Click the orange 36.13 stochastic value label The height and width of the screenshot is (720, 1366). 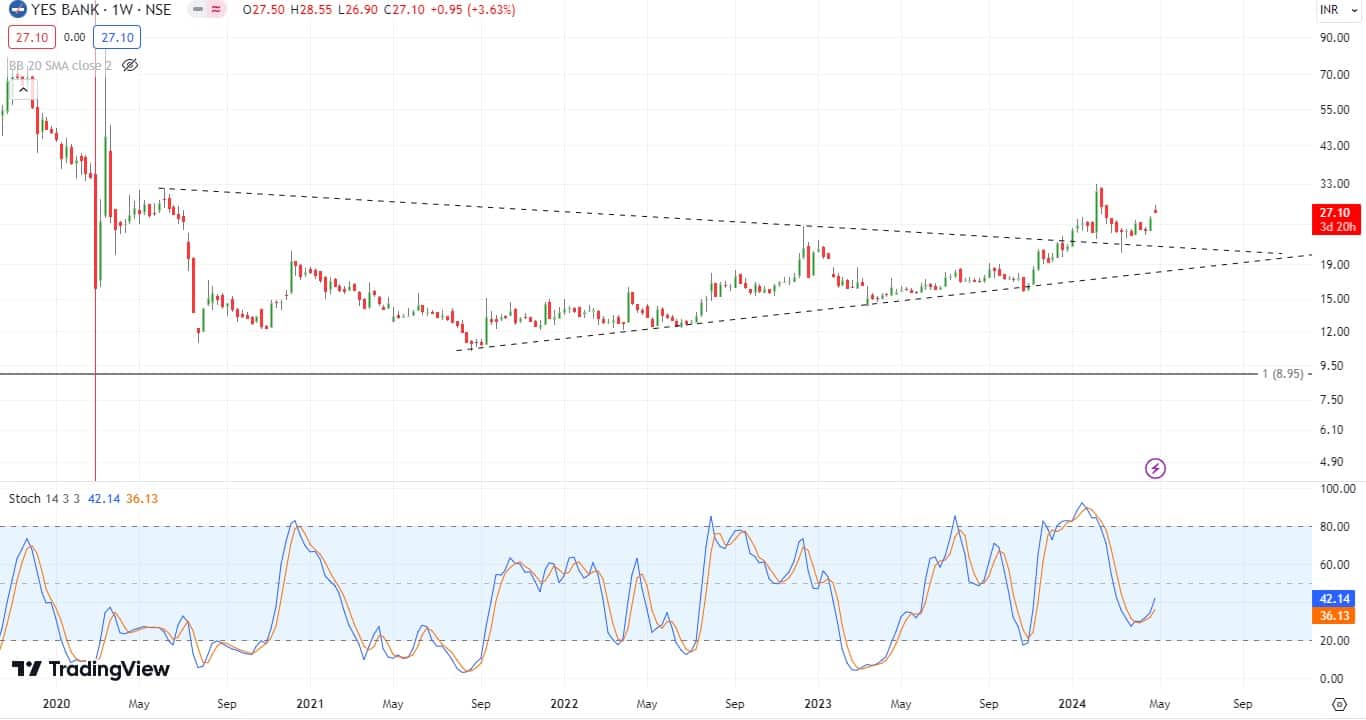pos(1336,617)
